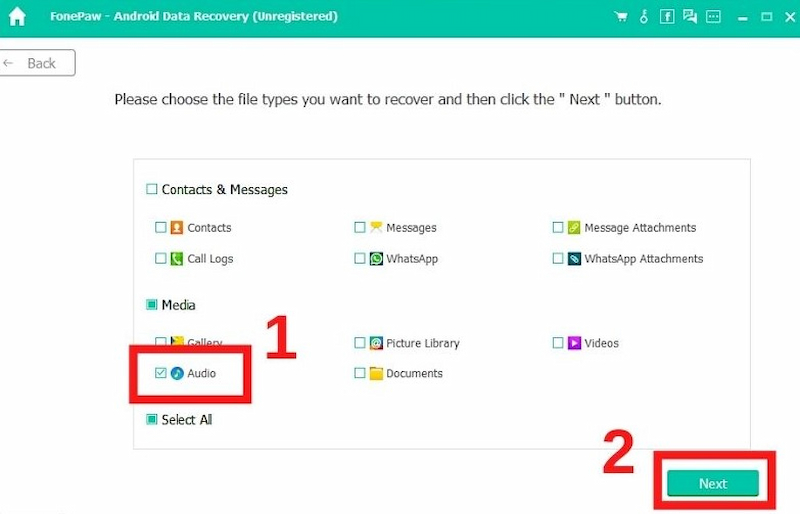Click the 'Message Attachments' label
Viewport: 800px width, 514px height.
coord(640,228)
